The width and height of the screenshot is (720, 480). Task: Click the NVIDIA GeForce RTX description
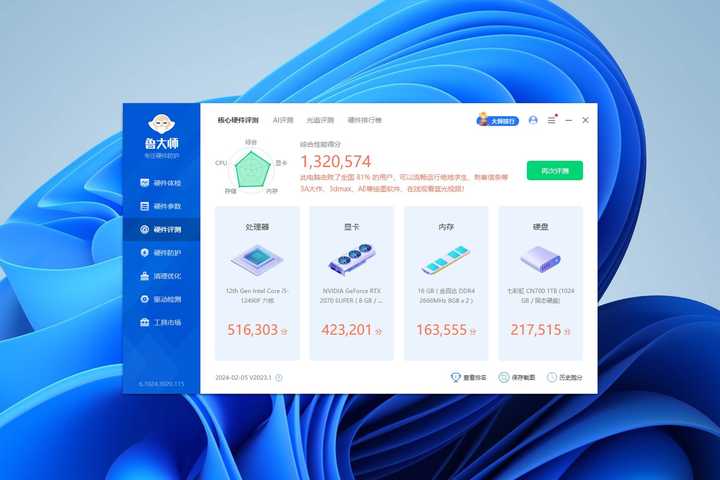pyautogui.click(x=351, y=295)
